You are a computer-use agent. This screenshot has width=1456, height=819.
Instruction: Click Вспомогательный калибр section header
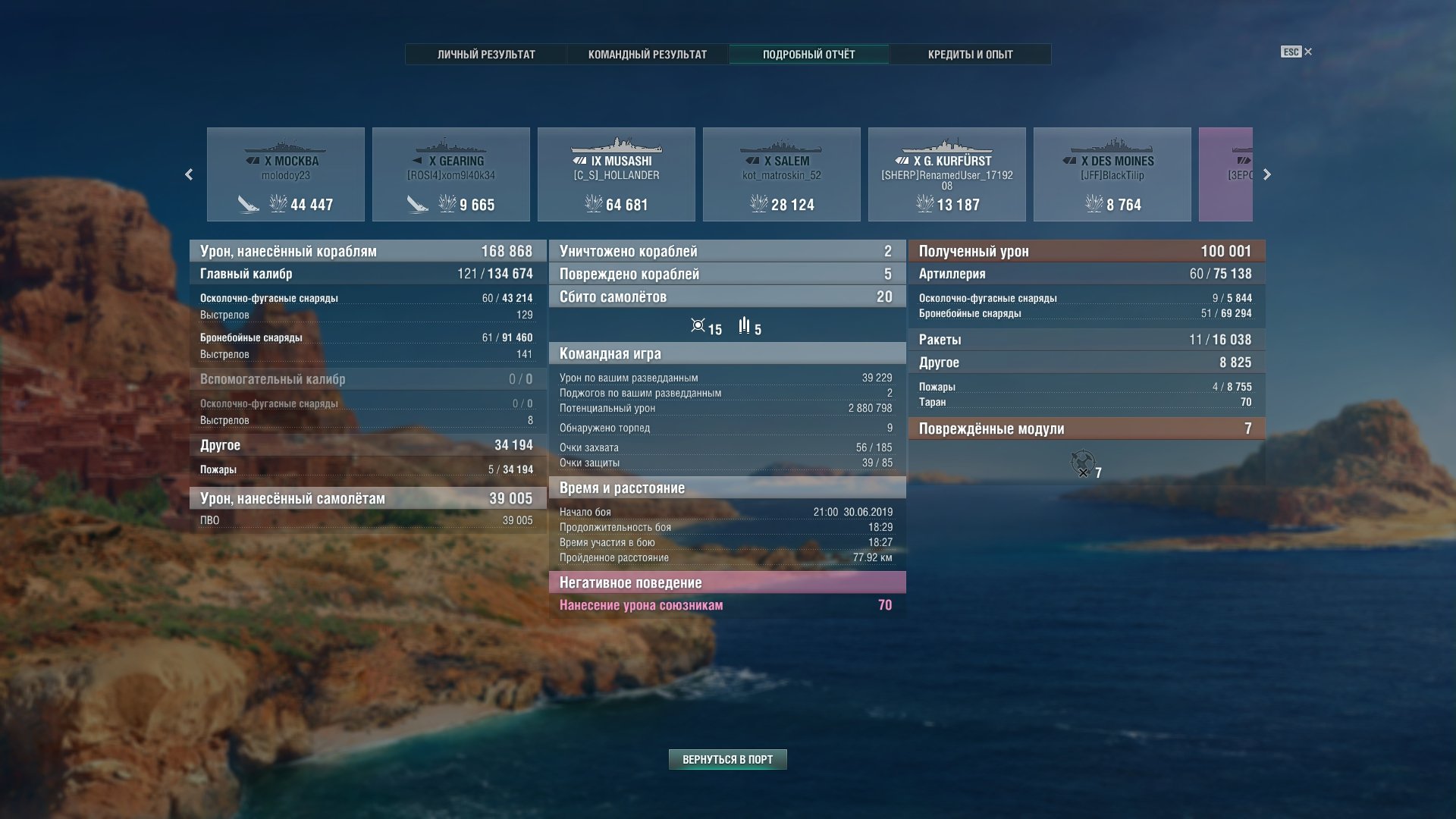click(x=368, y=379)
